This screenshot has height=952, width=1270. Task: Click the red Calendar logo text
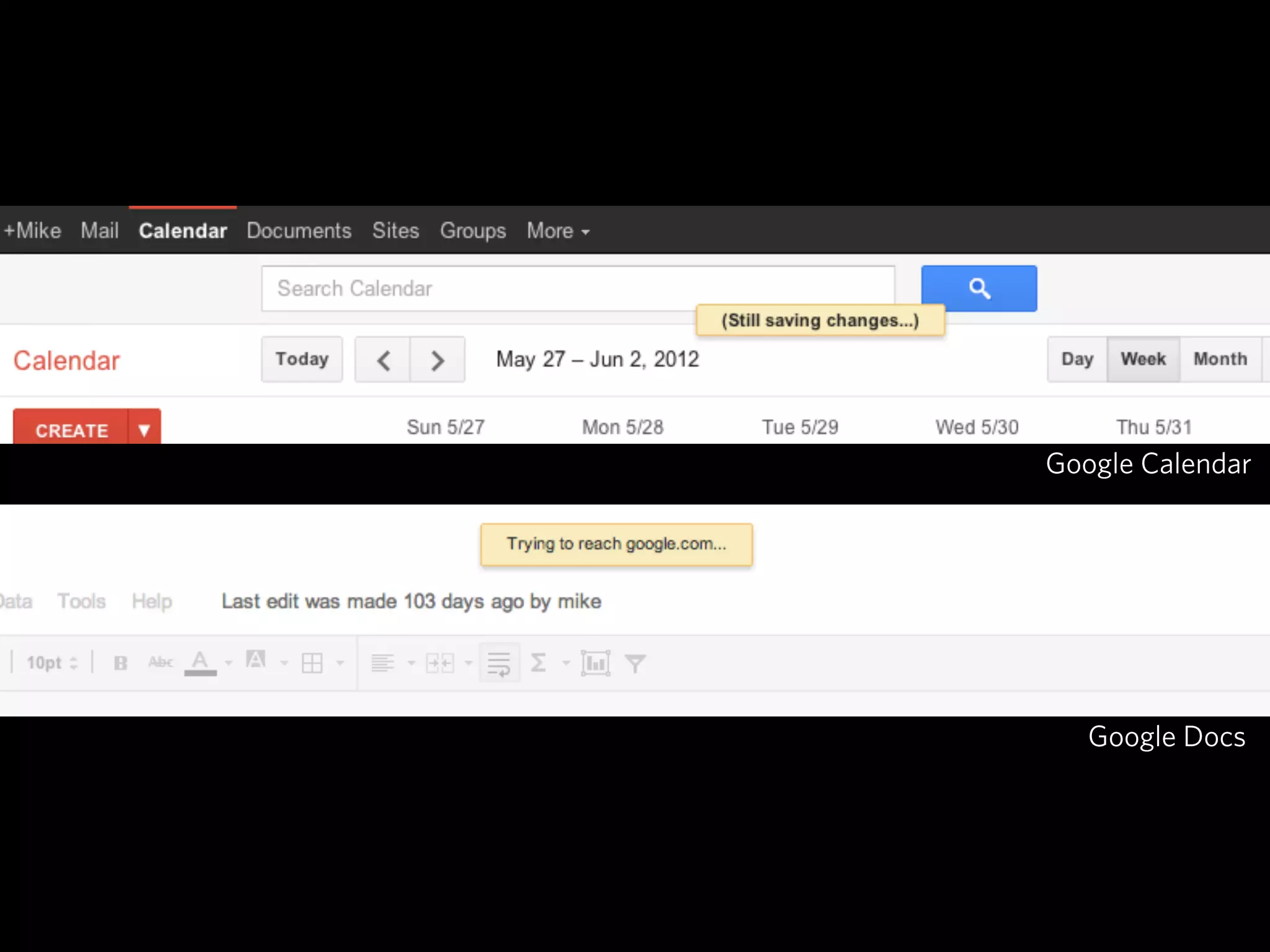tap(66, 361)
